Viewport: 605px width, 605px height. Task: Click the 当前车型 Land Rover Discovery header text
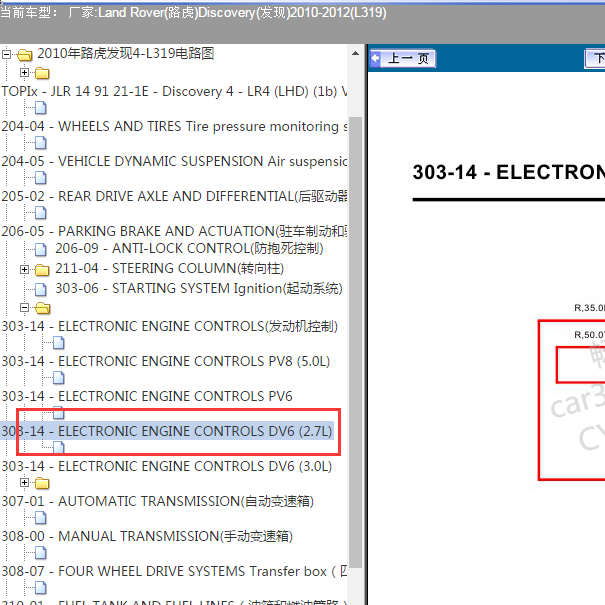(x=193, y=13)
